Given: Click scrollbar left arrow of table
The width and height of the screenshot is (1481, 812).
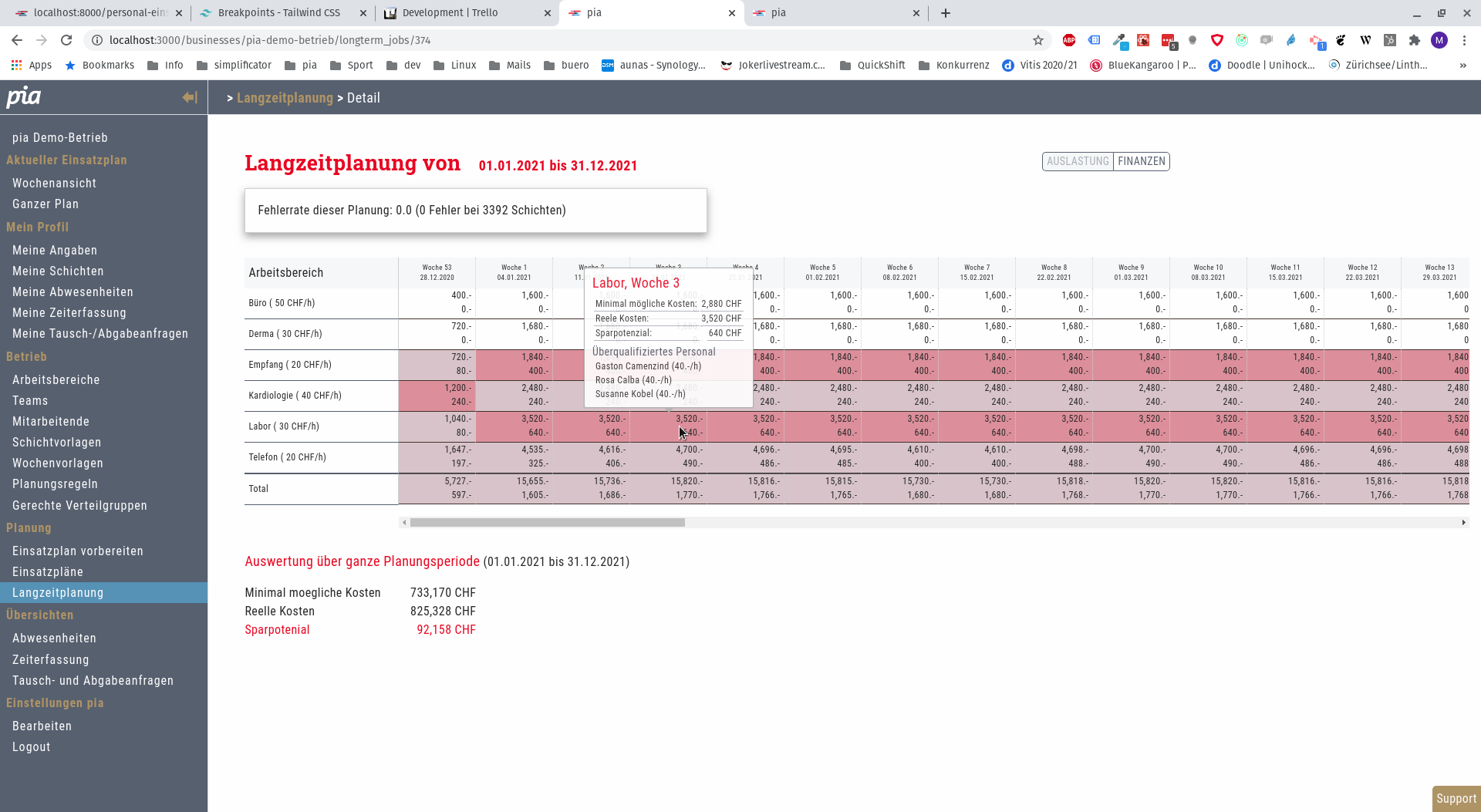Looking at the screenshot, I should point(404,523).
